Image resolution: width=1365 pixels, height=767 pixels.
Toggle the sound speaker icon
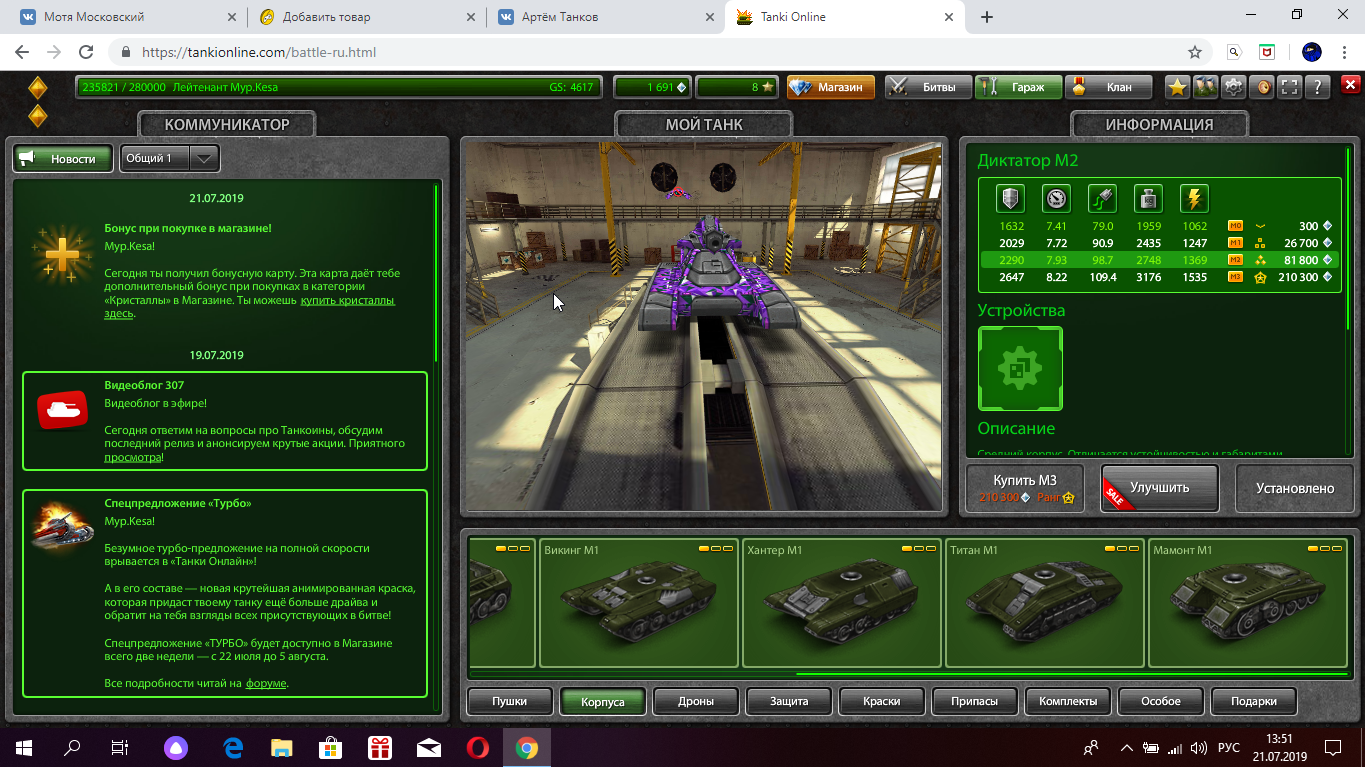pyautogui.click(x=1262, y=87)
